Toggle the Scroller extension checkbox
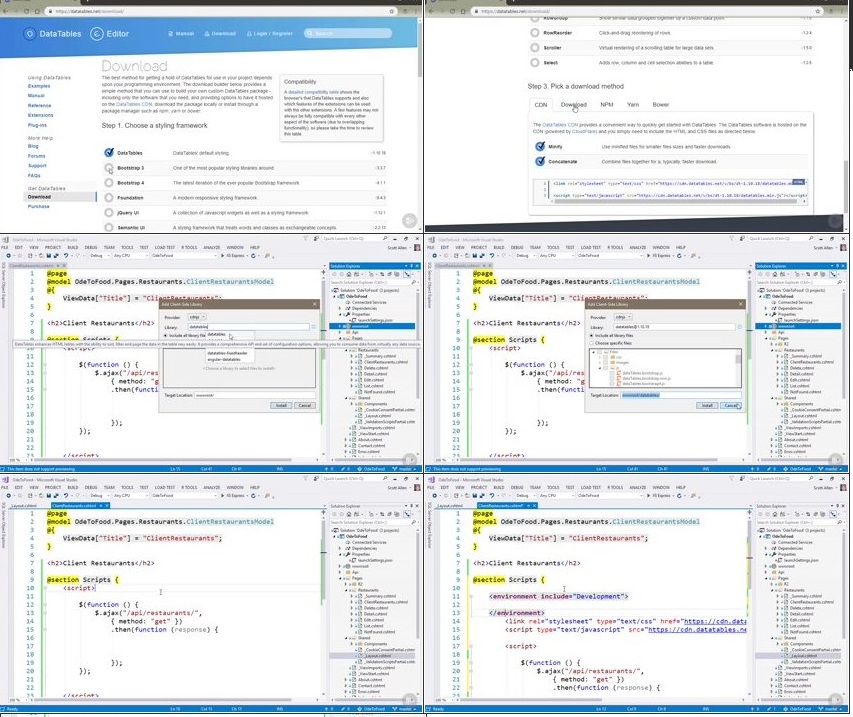Viewport: 853px width, 717px height. tap(535, 48)
